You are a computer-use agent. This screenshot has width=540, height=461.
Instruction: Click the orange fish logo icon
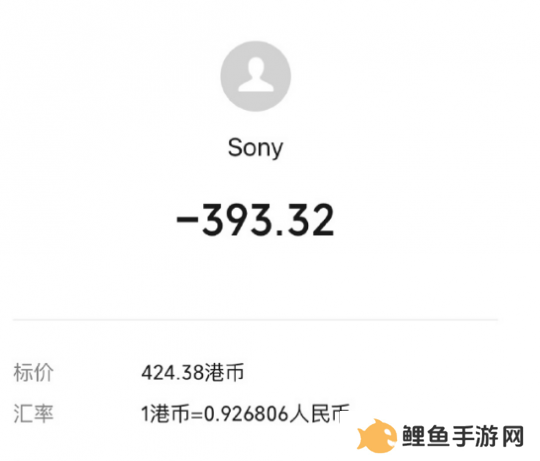[377, 436]
